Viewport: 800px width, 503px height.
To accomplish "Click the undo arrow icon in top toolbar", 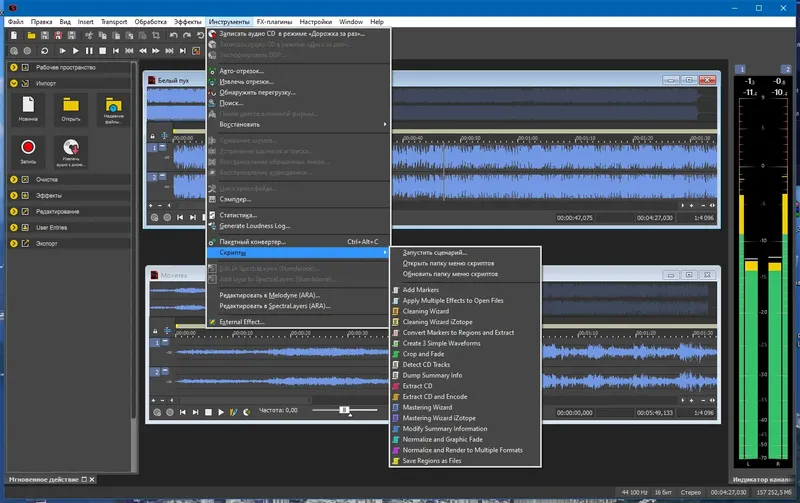I will point(174,35).
